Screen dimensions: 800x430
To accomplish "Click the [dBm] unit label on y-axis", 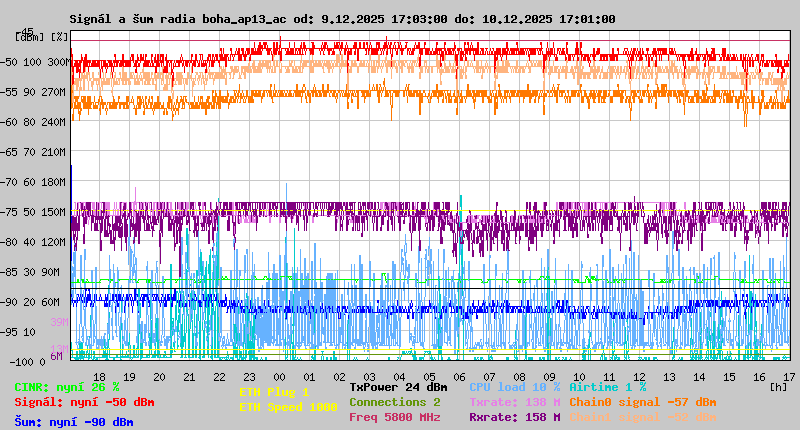I will [x=29, y=36].
